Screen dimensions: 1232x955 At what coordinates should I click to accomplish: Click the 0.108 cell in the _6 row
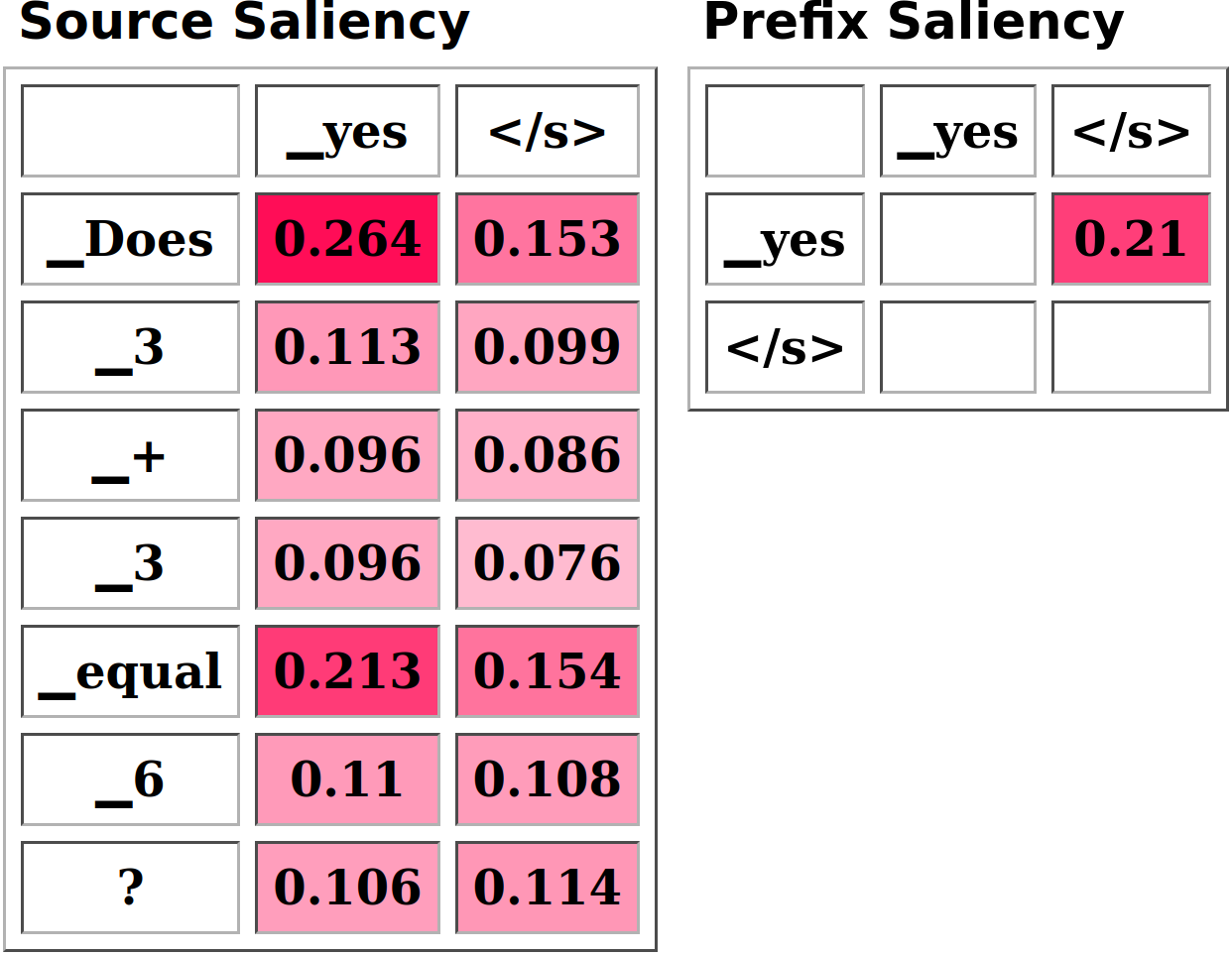click(x=547, y=779)
